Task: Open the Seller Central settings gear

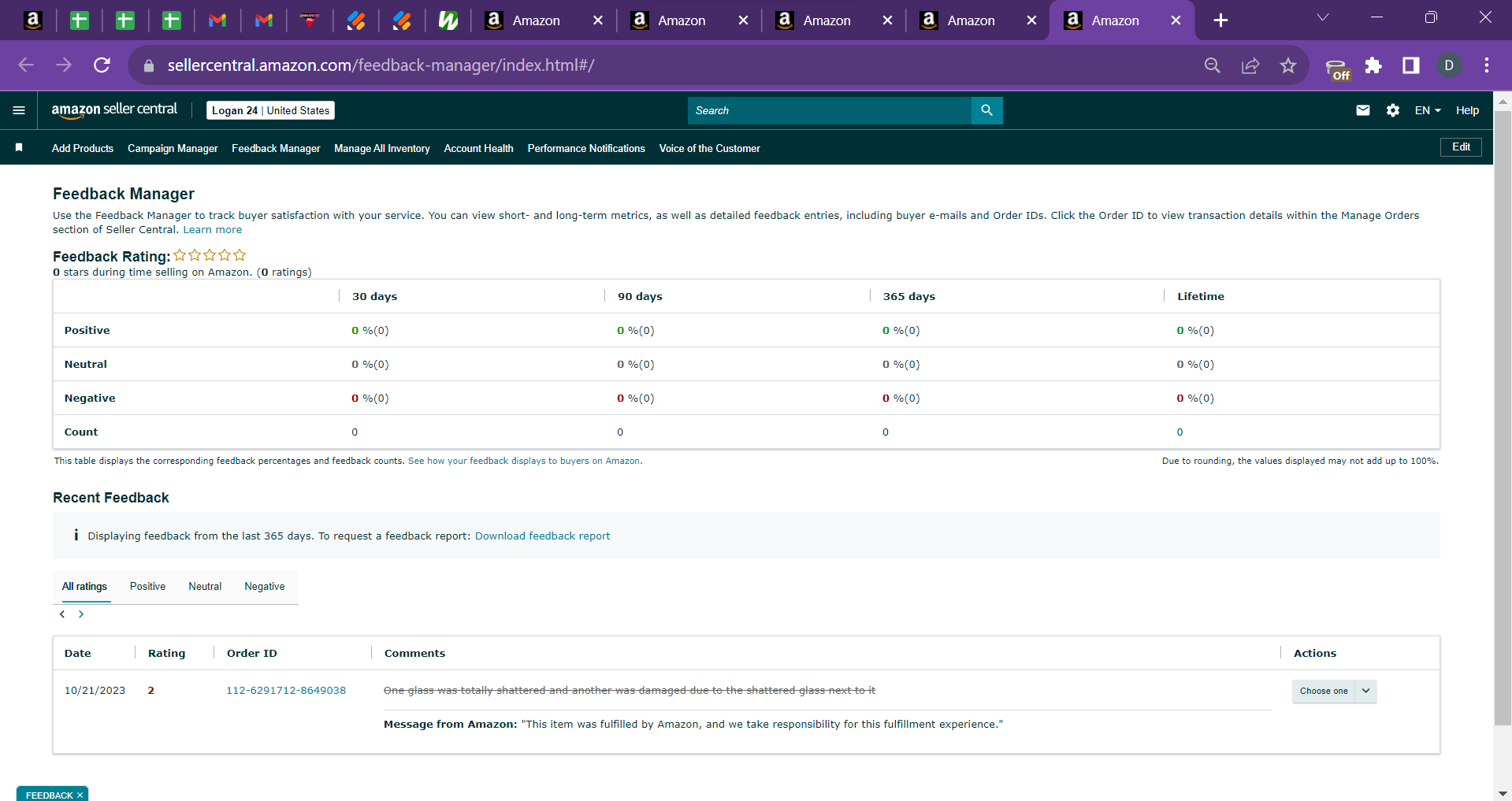Action: click(1393, 110)
